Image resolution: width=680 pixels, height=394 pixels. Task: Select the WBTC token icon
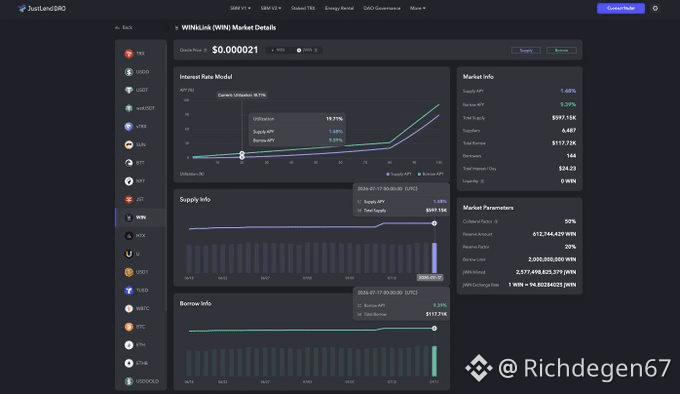click(x=129, y=309)
